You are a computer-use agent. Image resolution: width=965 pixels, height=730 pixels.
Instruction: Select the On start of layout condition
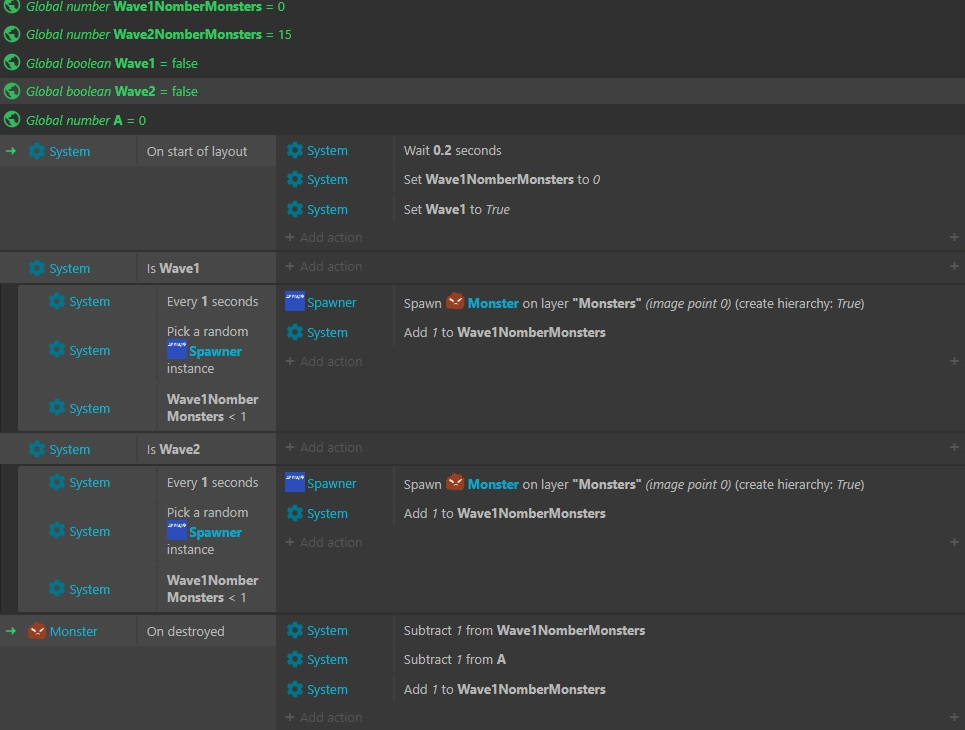197,152
